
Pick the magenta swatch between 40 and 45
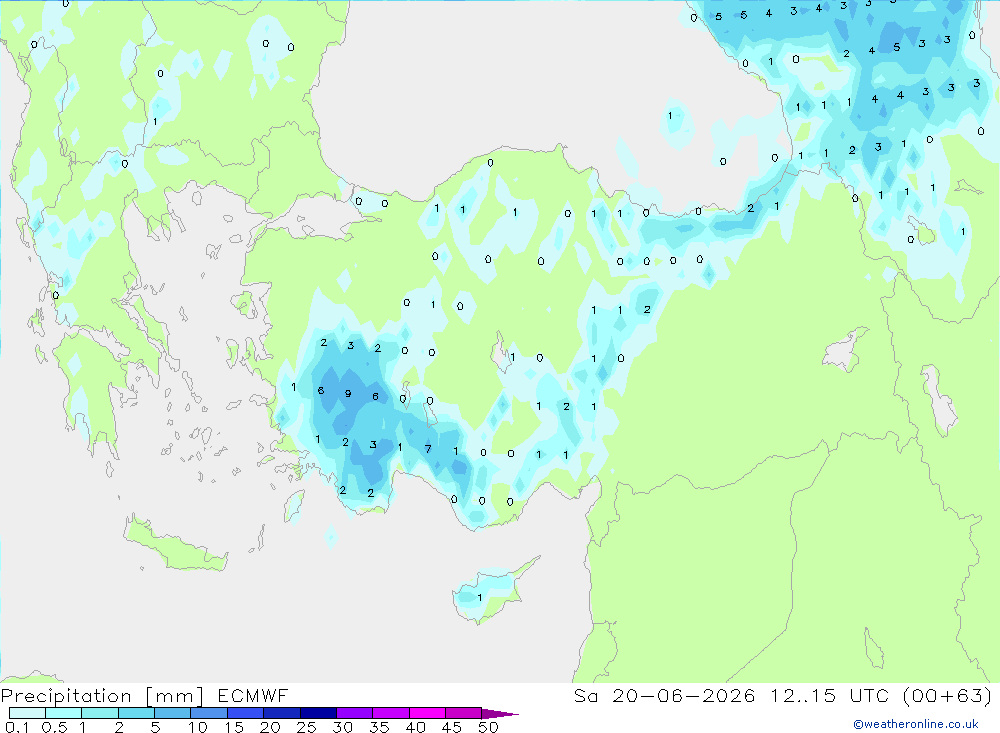pyautogui.click(x=427, y=713)
